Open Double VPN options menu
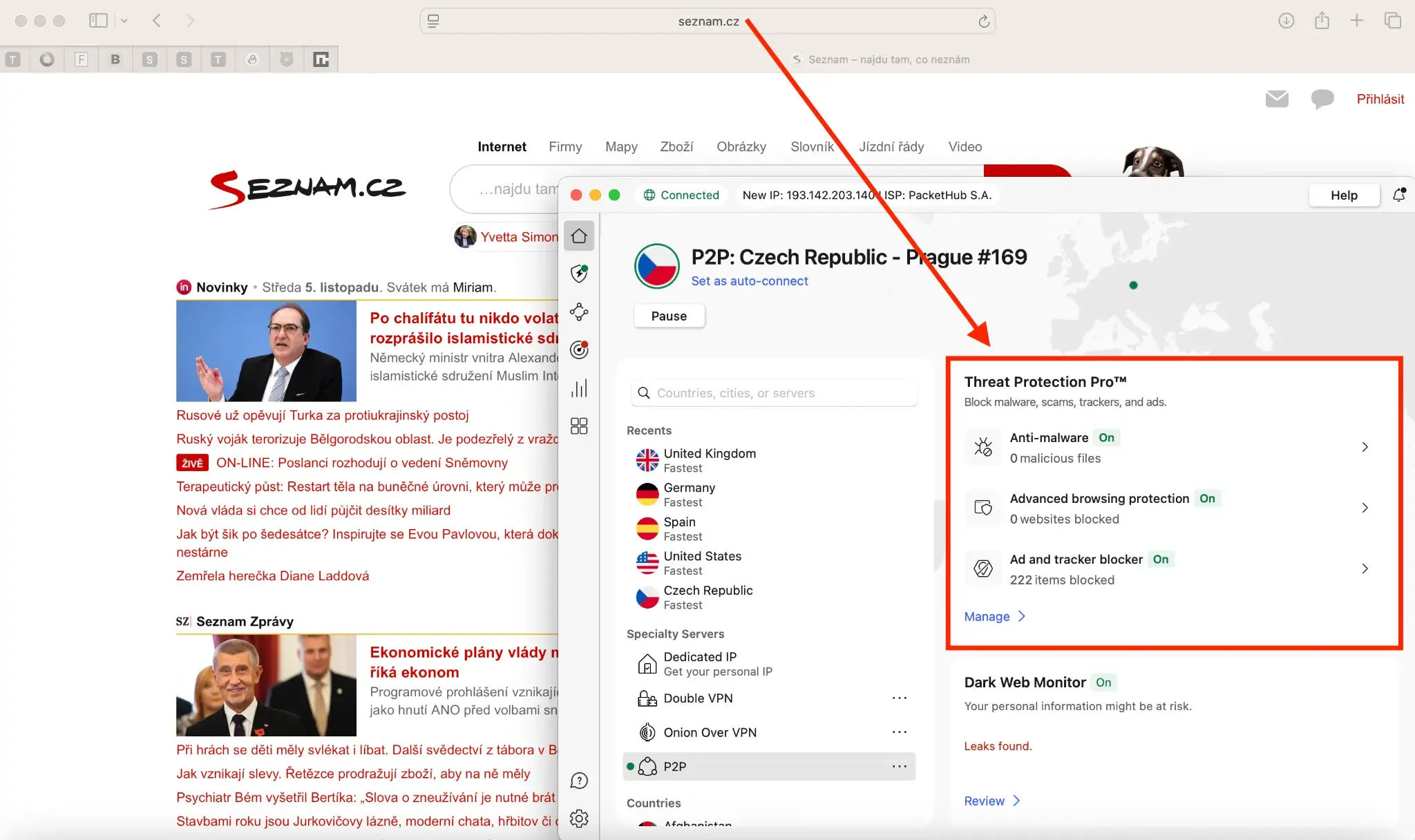This screenshot has width=1415, height=840. [900, 698]
